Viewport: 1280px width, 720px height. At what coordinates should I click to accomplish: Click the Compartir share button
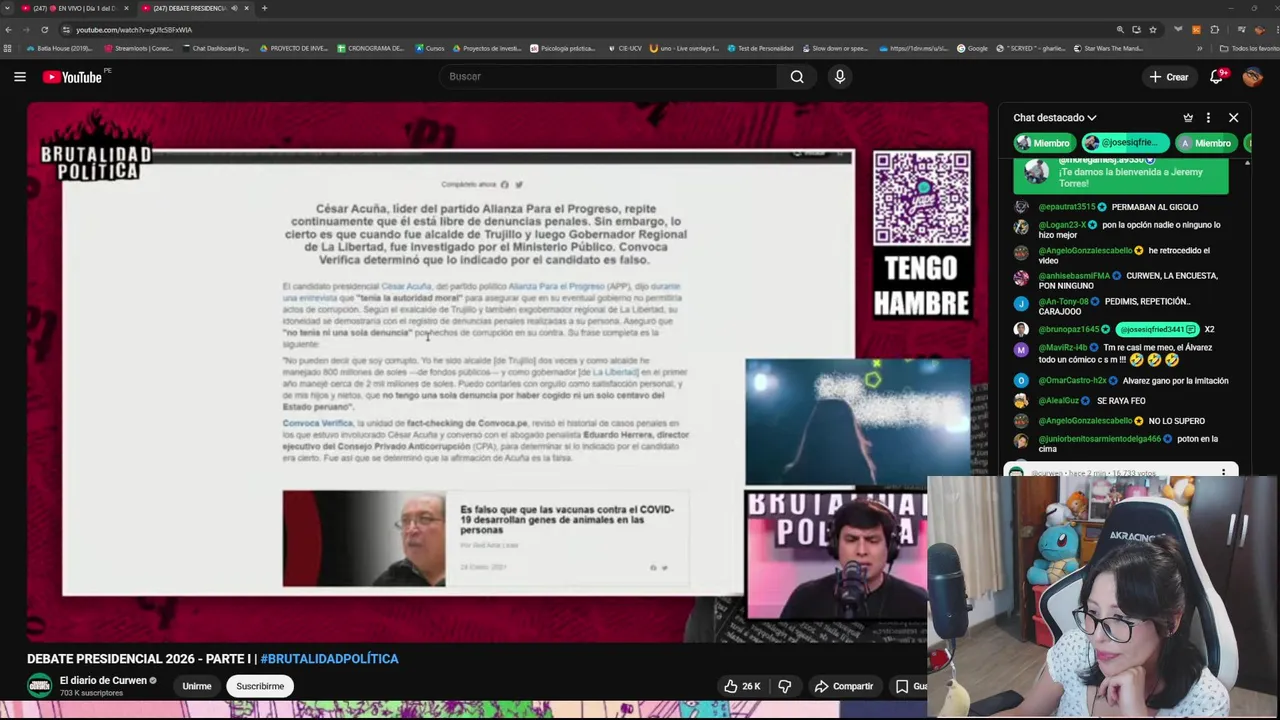point(844,686)
